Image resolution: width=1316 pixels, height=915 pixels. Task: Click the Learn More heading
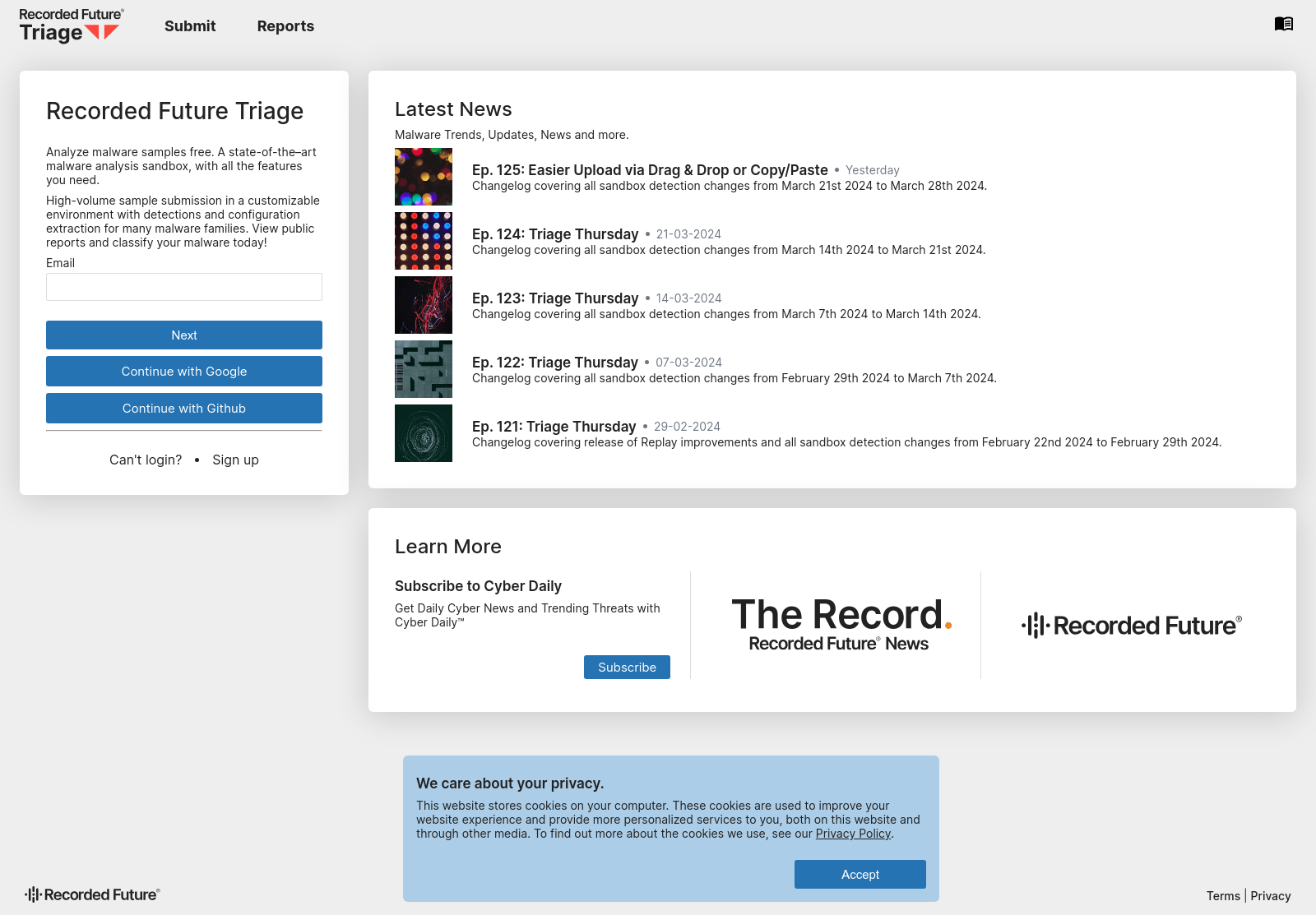tap(448, 547)
